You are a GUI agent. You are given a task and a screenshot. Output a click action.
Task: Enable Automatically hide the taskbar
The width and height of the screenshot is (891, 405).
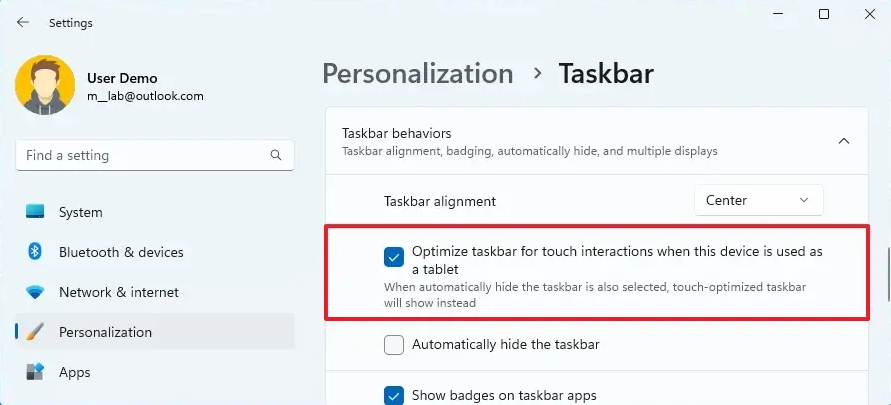[394, 345]
